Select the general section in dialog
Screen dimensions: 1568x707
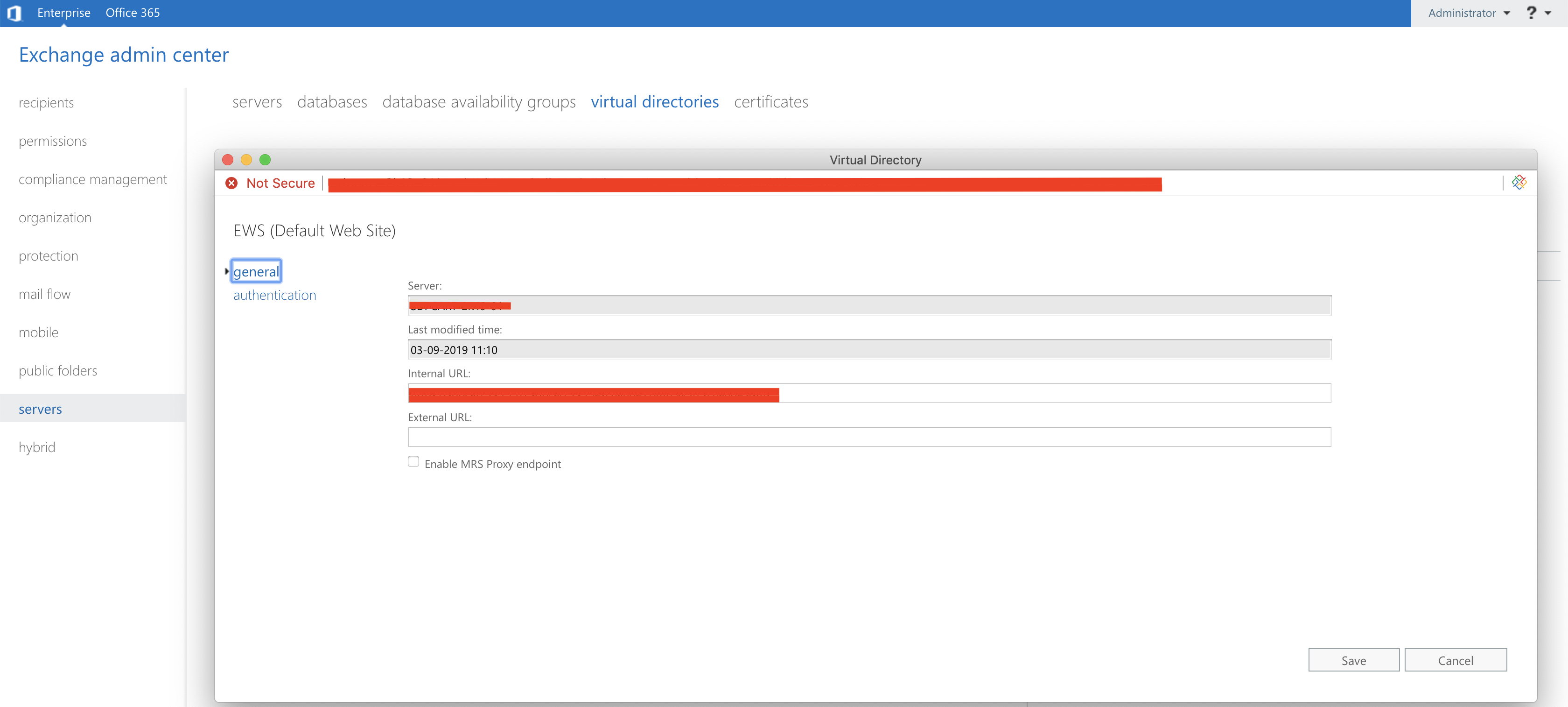tap(256, 272)
